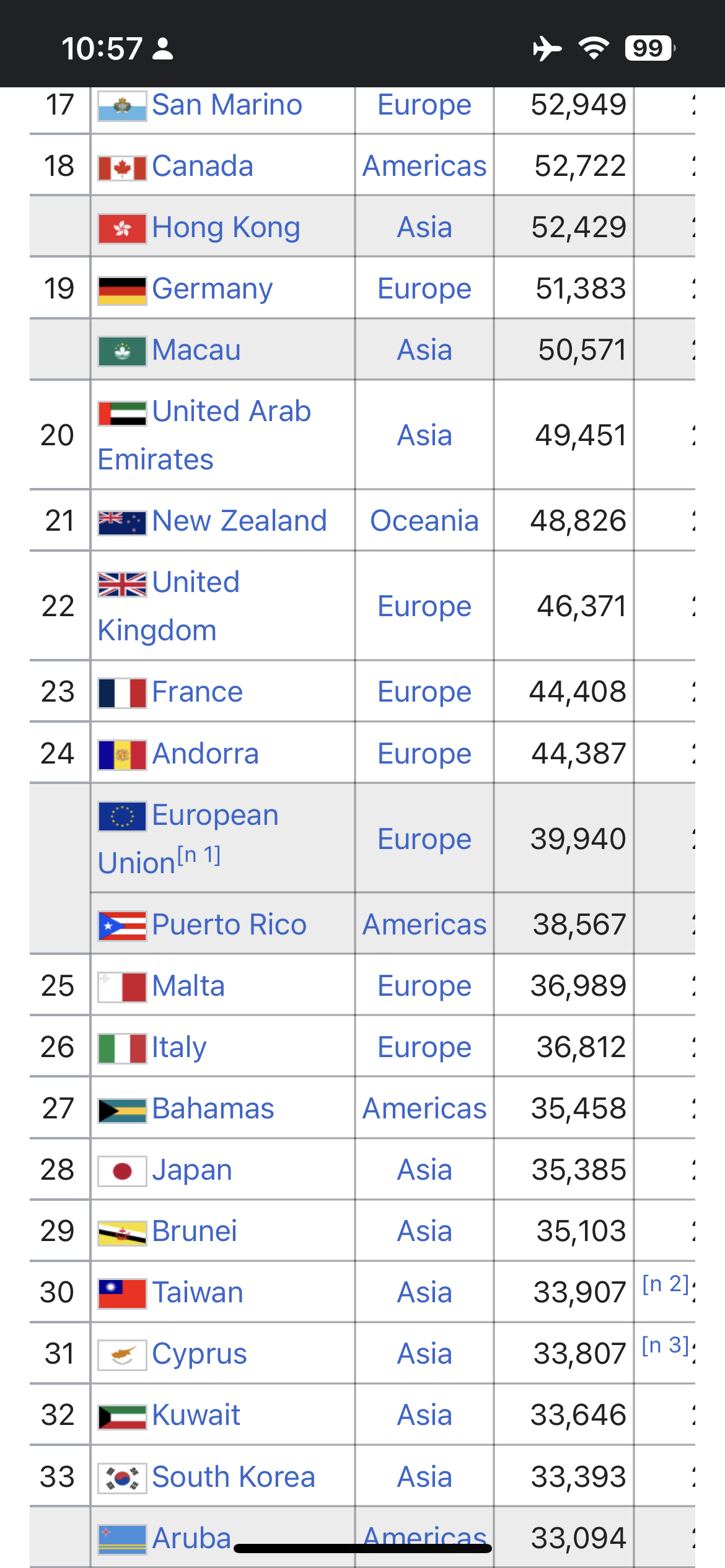725x1568 pixels.
Task: Tap the Puerto Rico flag icon
Action: 122,926
